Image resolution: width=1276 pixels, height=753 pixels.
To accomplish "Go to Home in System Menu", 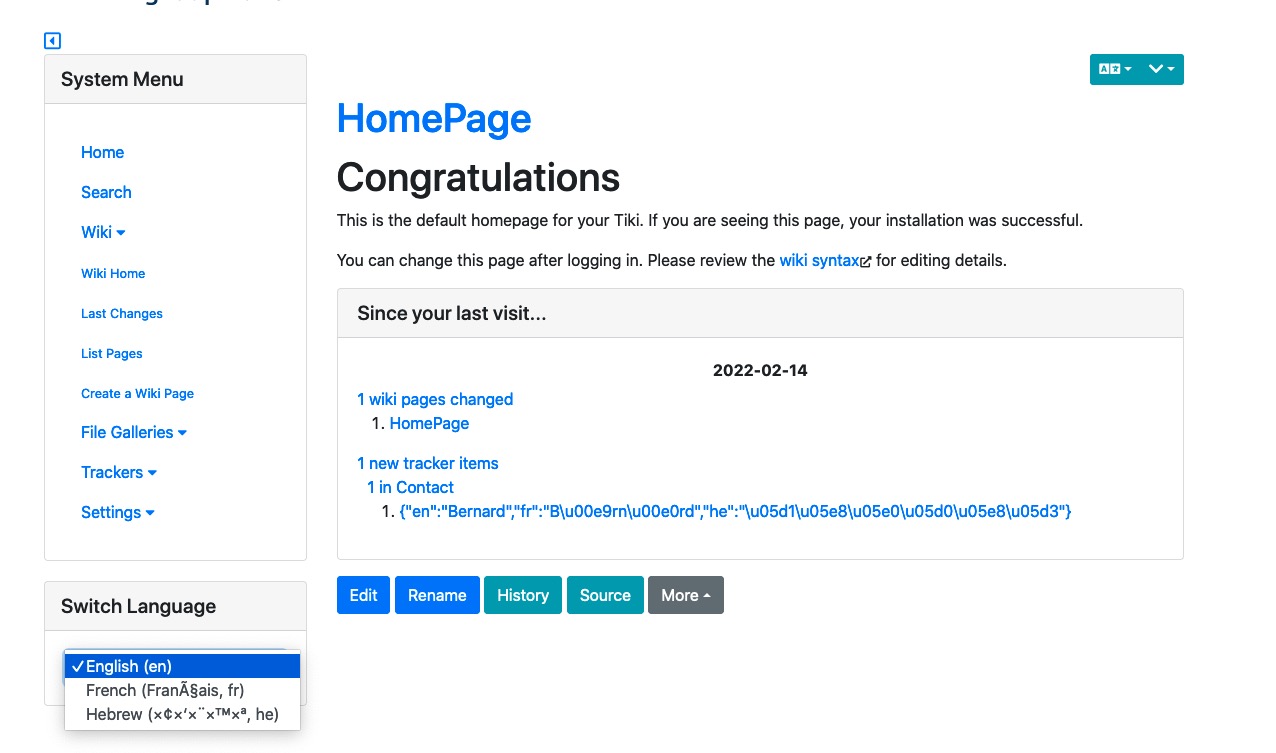I will pos(102,152).
